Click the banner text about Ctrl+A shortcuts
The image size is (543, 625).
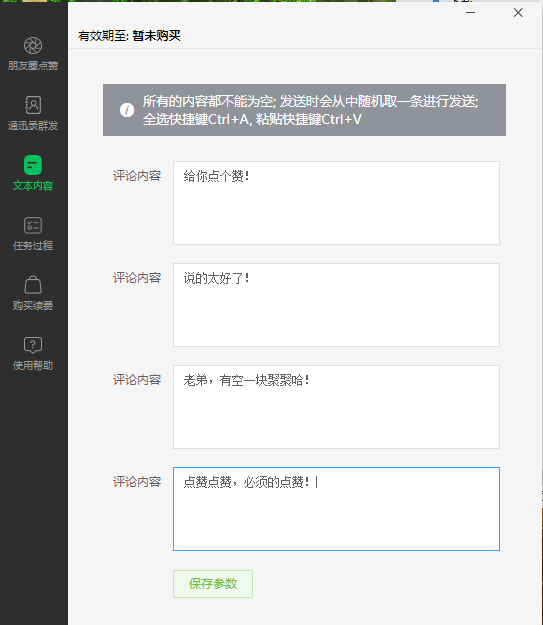click(252, 119)
